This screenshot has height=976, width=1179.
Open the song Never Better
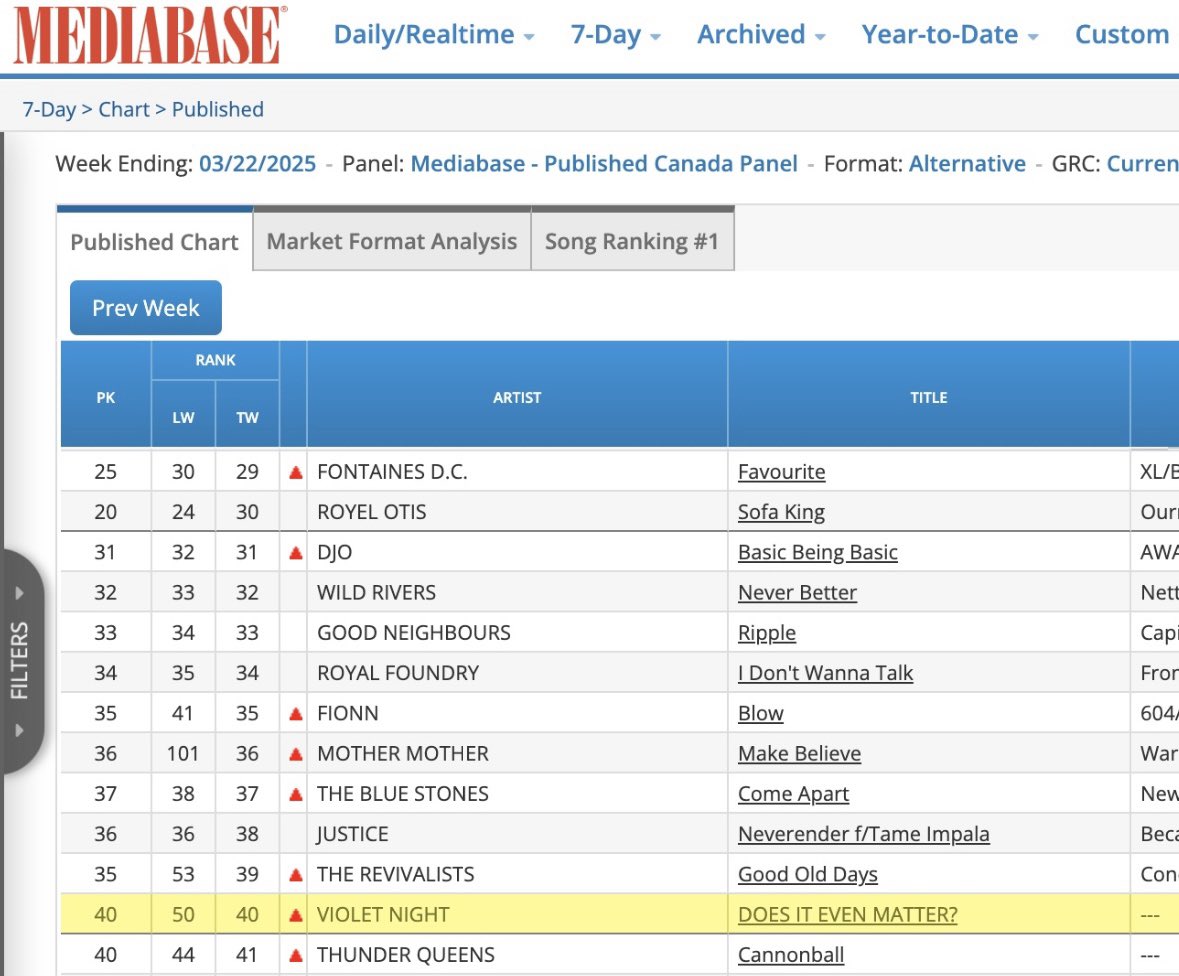tap(797, 593)
